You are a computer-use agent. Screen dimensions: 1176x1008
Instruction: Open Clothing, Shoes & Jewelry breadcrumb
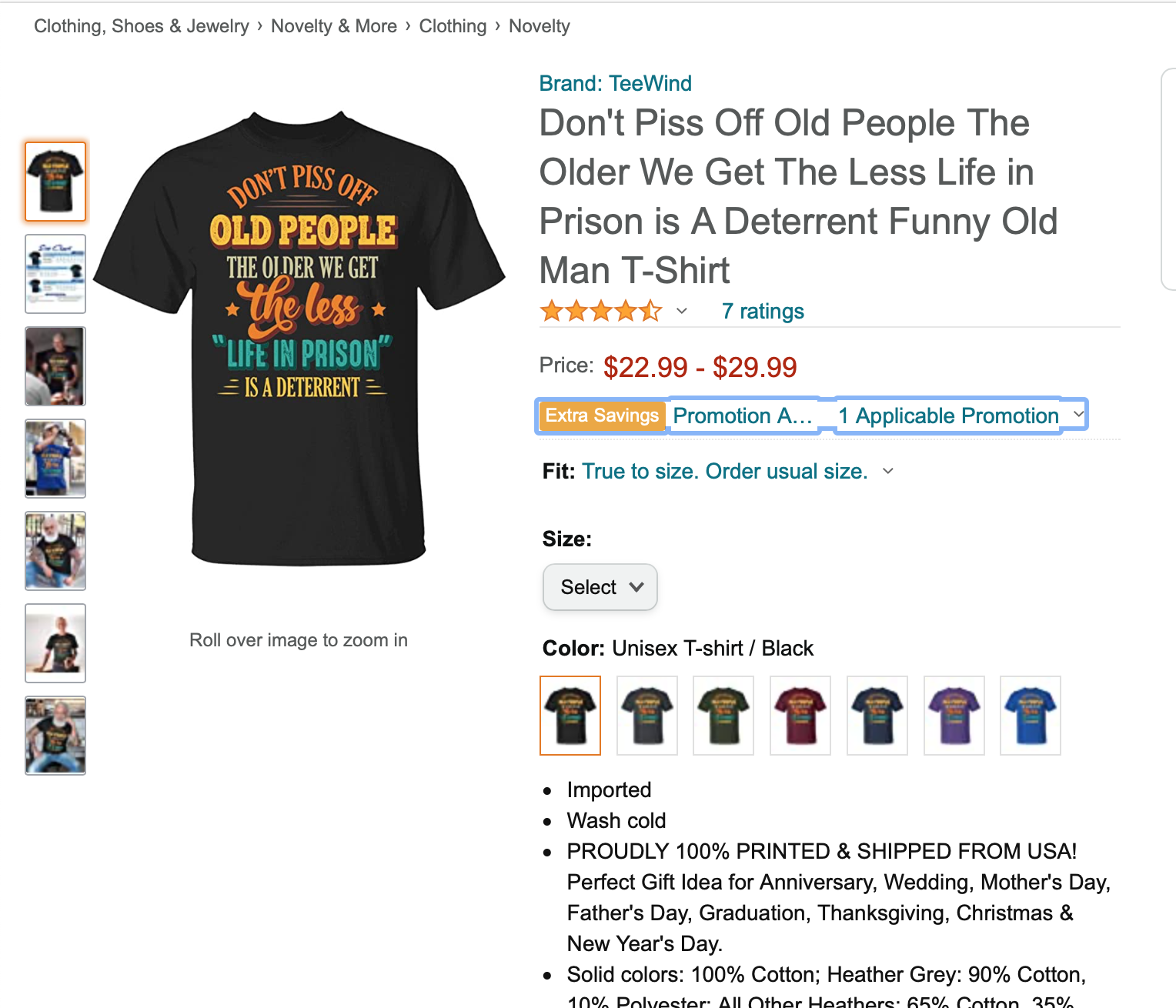coord(142,26)
